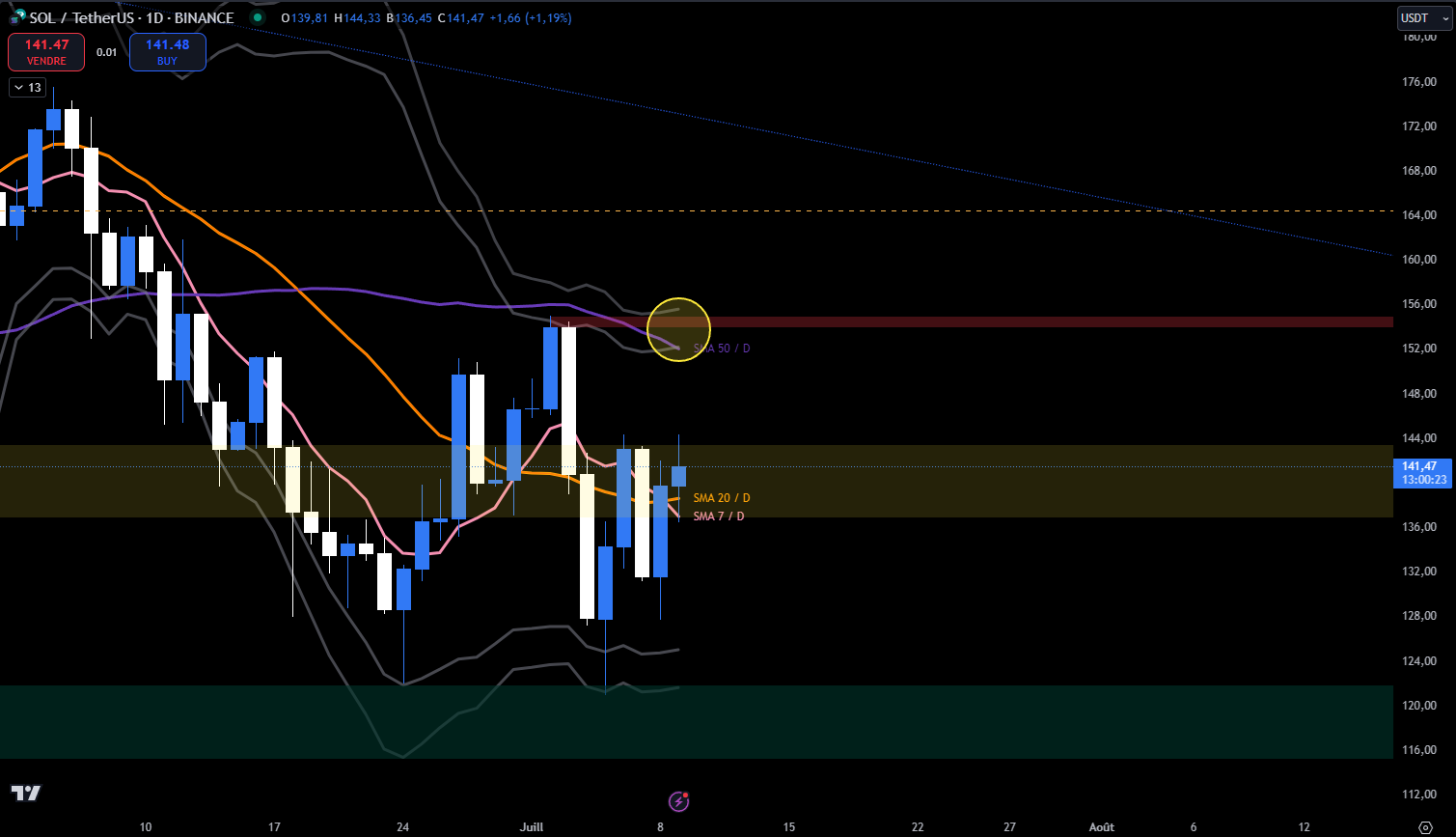Open chart settings hexagon icon on time axis
The image size is (1456, 837).
pyautogui.click(x=1425, y=827)
